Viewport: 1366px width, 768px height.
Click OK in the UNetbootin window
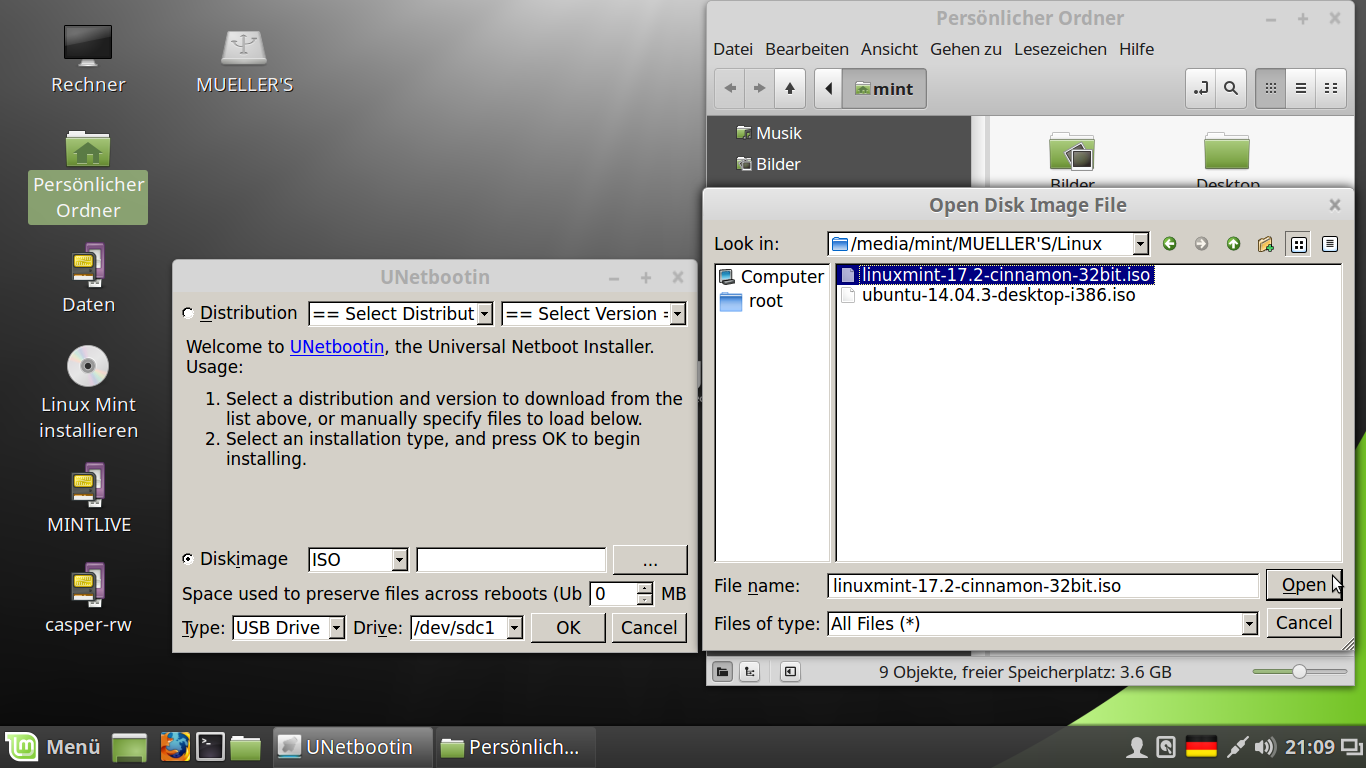click(x=568, y=628)
